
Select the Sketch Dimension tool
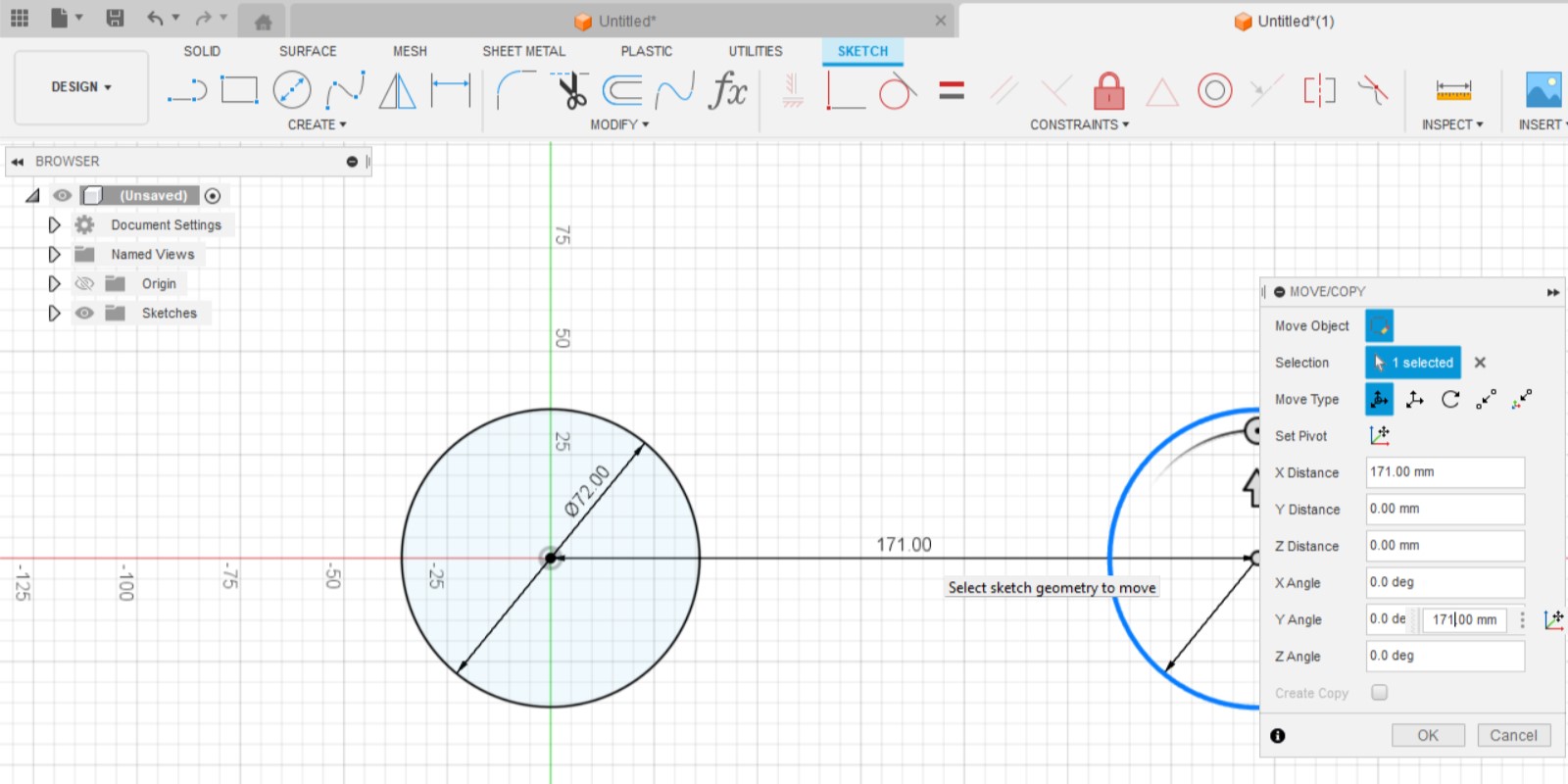tap(451, 90)
